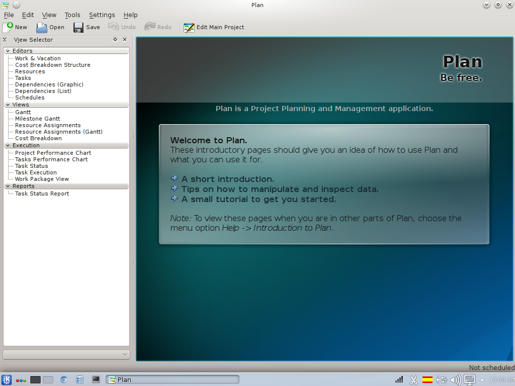Screen dimensions: 515x386
Task: Open the Resource Assignments view
Action: [x=48, y=125]
